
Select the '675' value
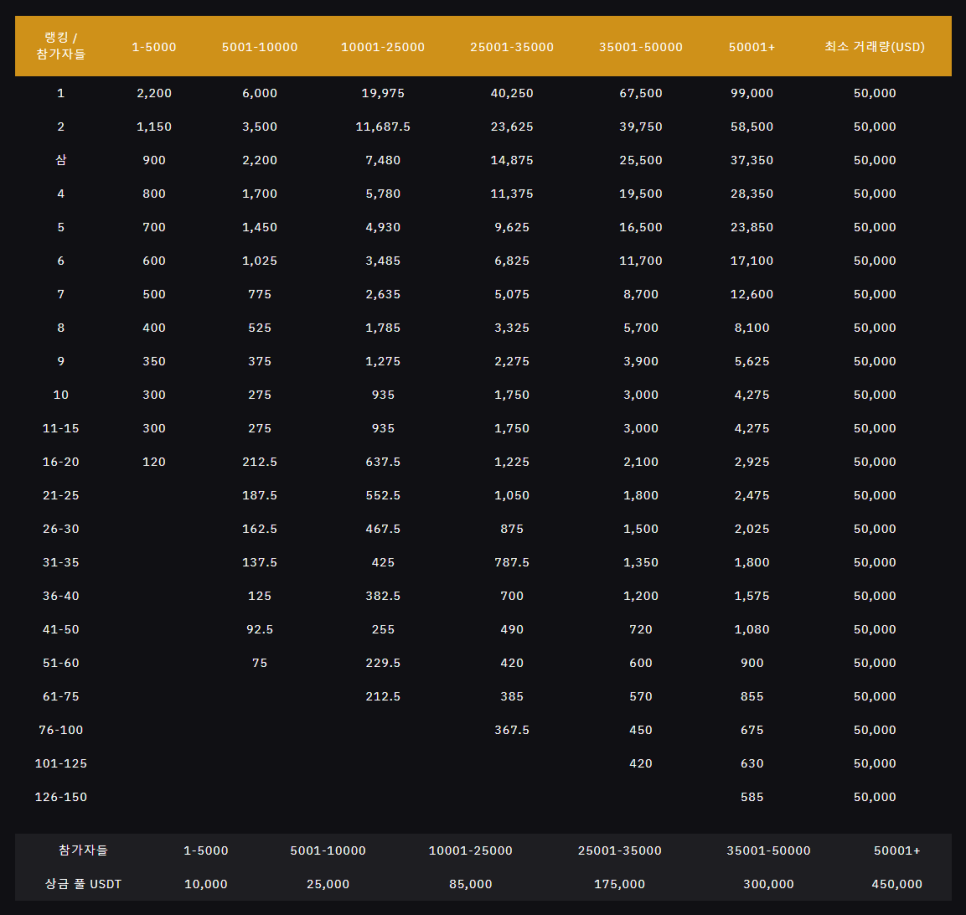[x=752, y=730]
